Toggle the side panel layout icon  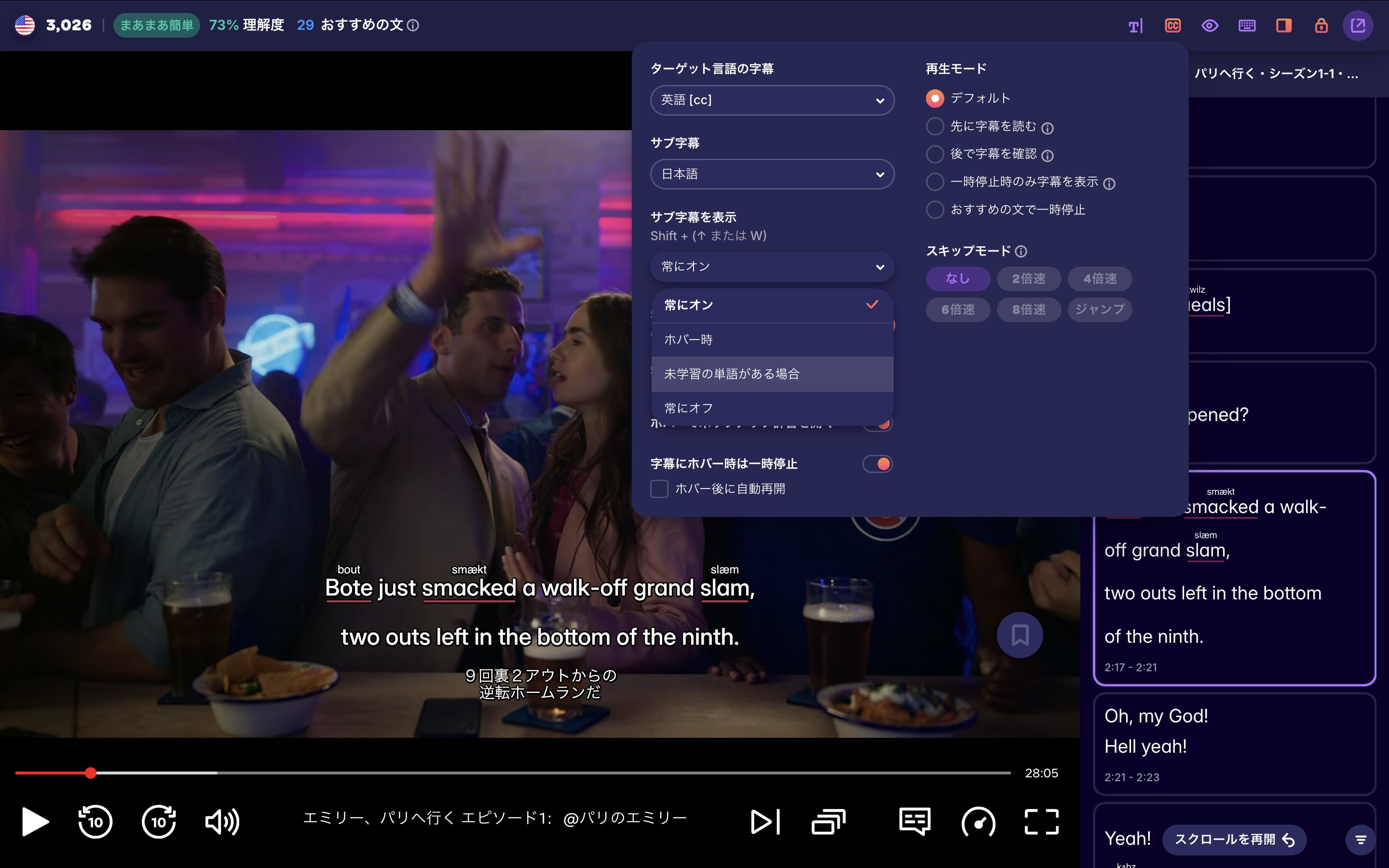tap(1283, 25)
